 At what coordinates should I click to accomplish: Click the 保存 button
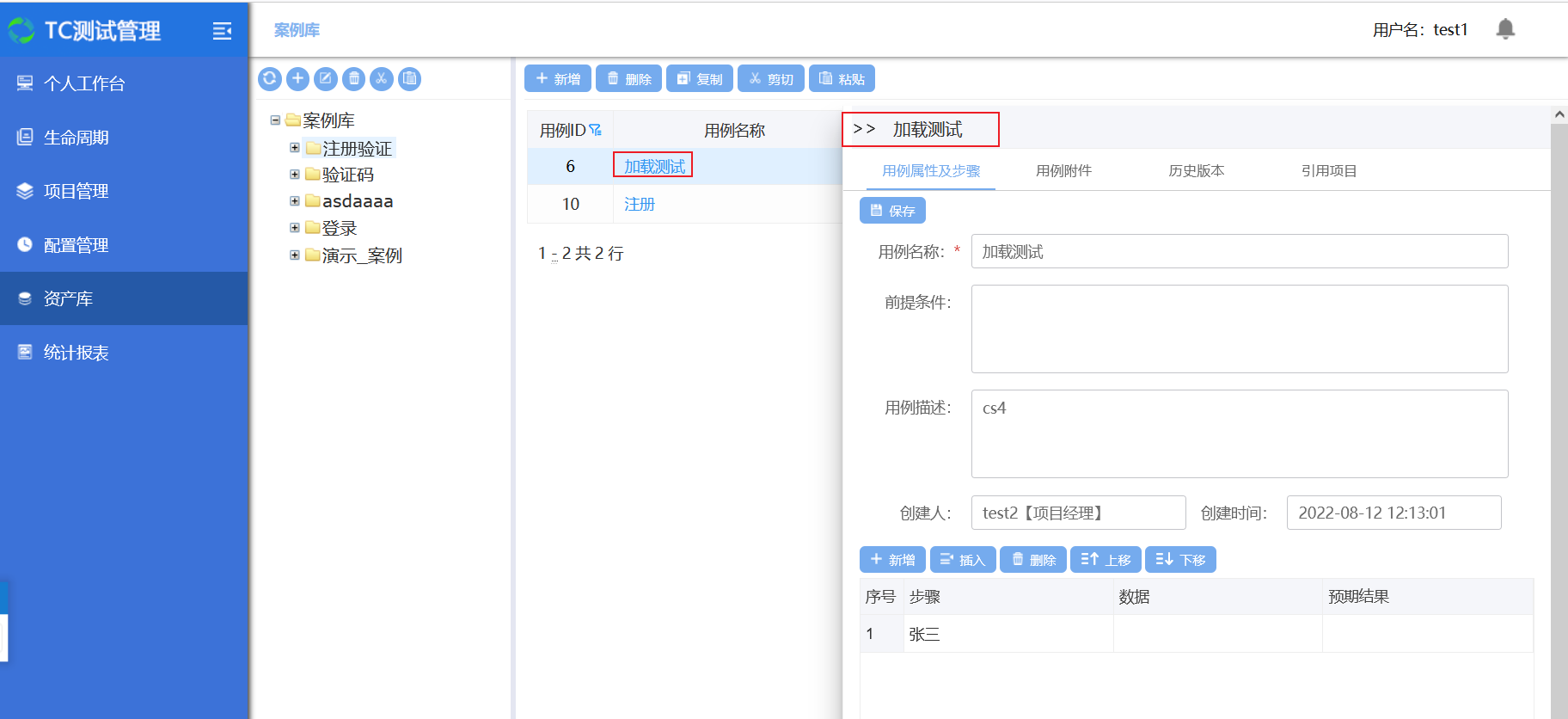click(x=892, y=211)
